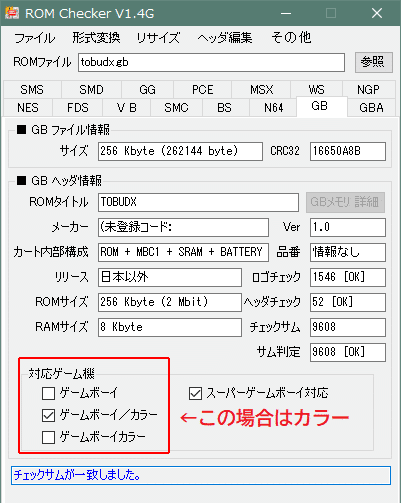Switch to the SMD tab
The image size is (401, 503).
point(91,90)
